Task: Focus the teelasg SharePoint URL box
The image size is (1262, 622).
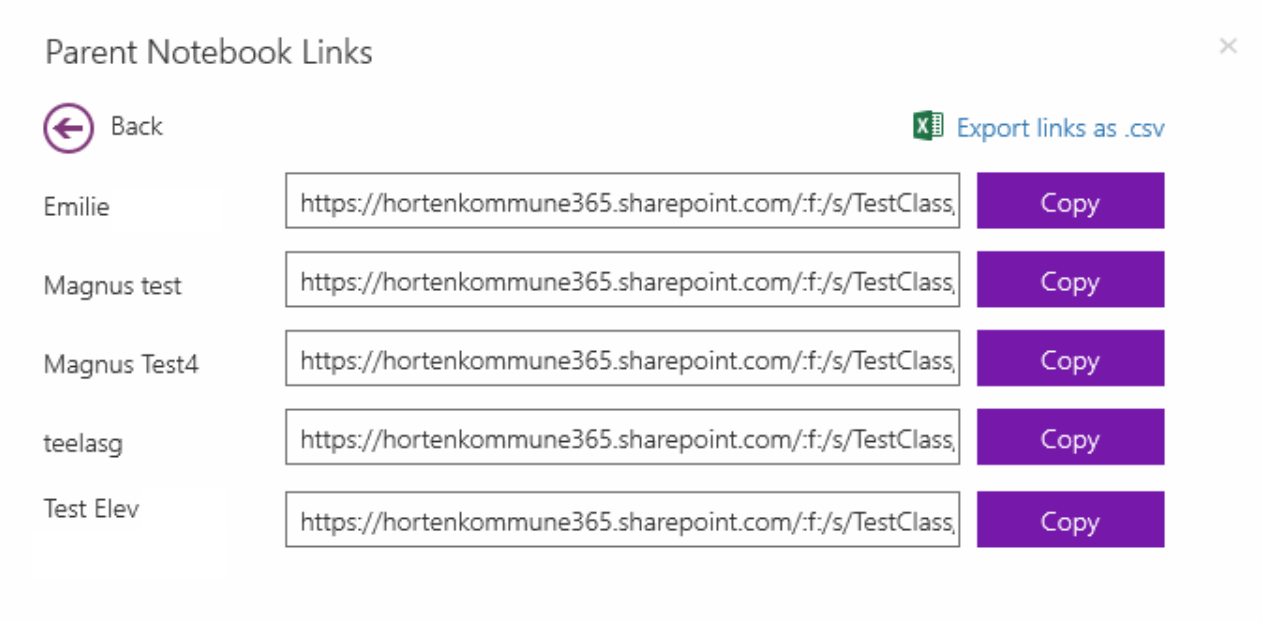Action: [x=622, y=437]
